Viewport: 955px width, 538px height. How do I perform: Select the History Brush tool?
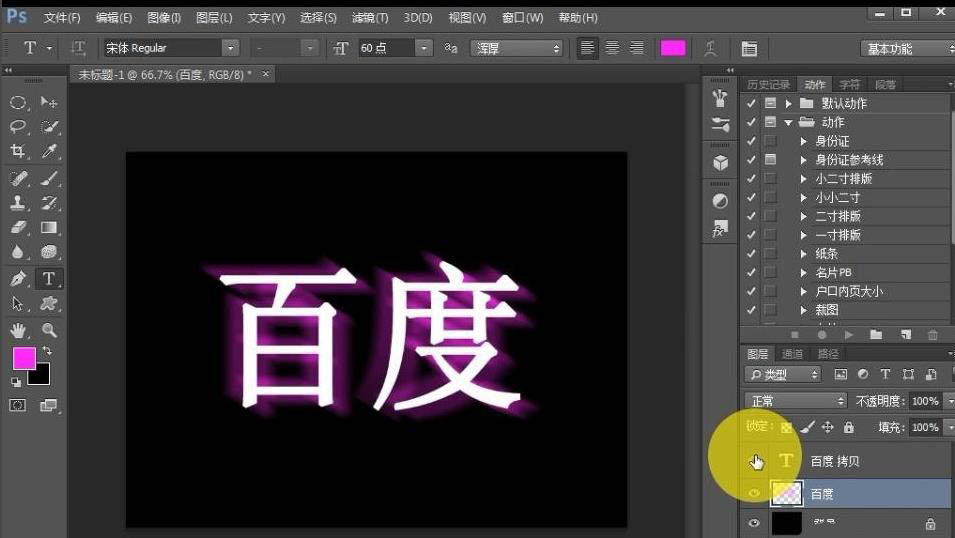pyautogui.click(x=49, y=202)
